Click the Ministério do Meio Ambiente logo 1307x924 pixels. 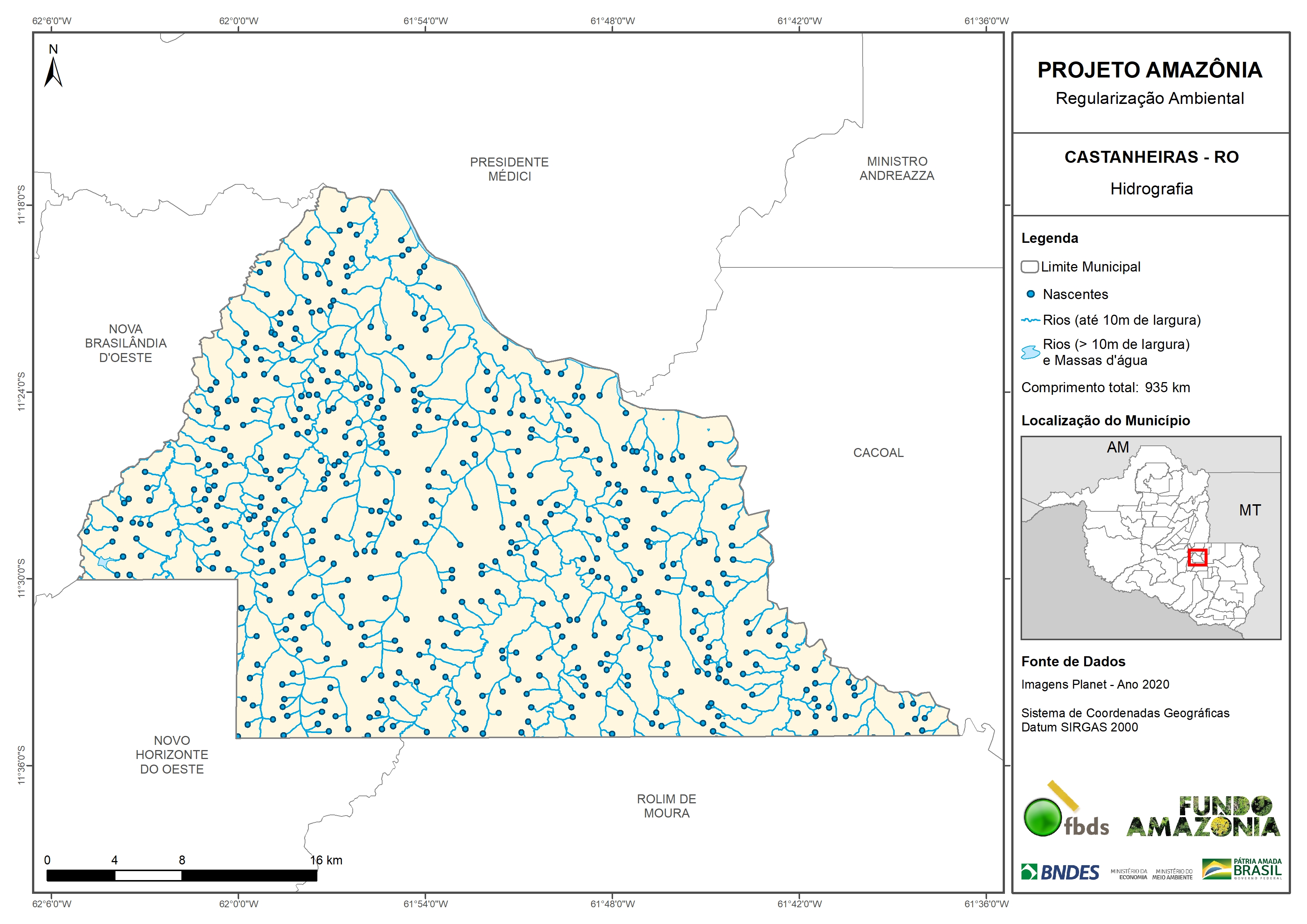[x=1172, y=874]
